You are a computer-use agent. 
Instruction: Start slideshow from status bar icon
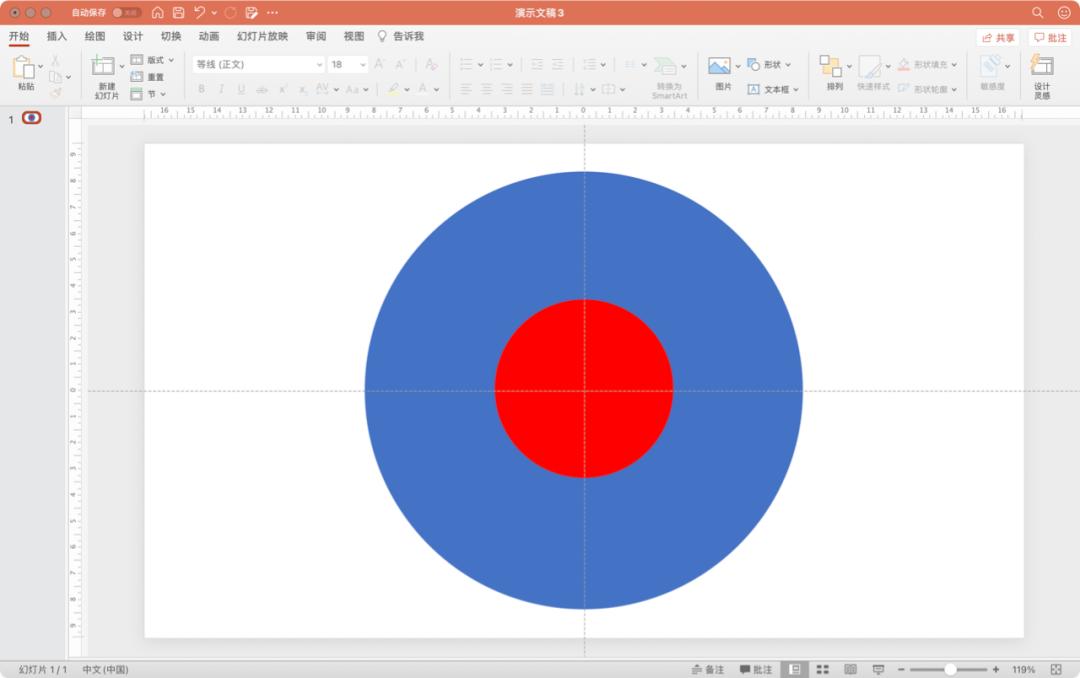(x=878, y=669)
